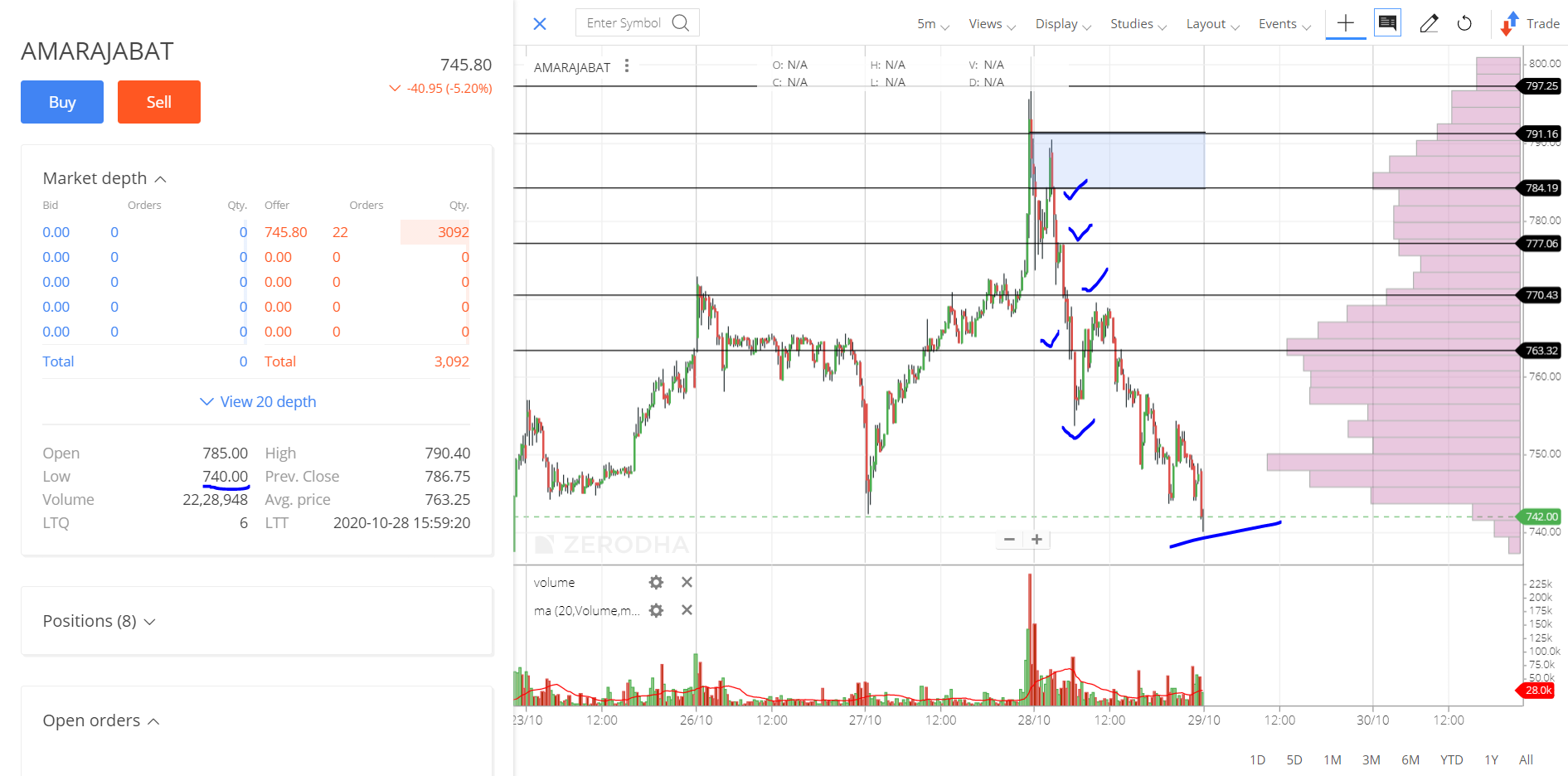
Task: Select the 1Y time range
Action: coord(1491,759)
